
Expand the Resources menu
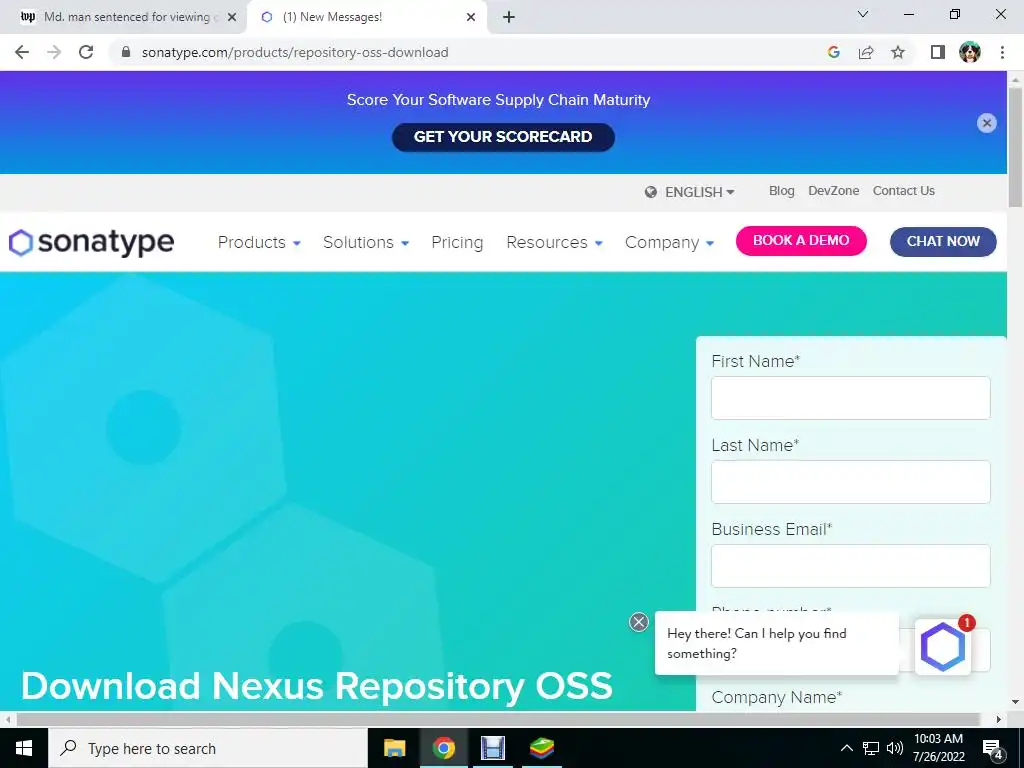coord(554,242)
